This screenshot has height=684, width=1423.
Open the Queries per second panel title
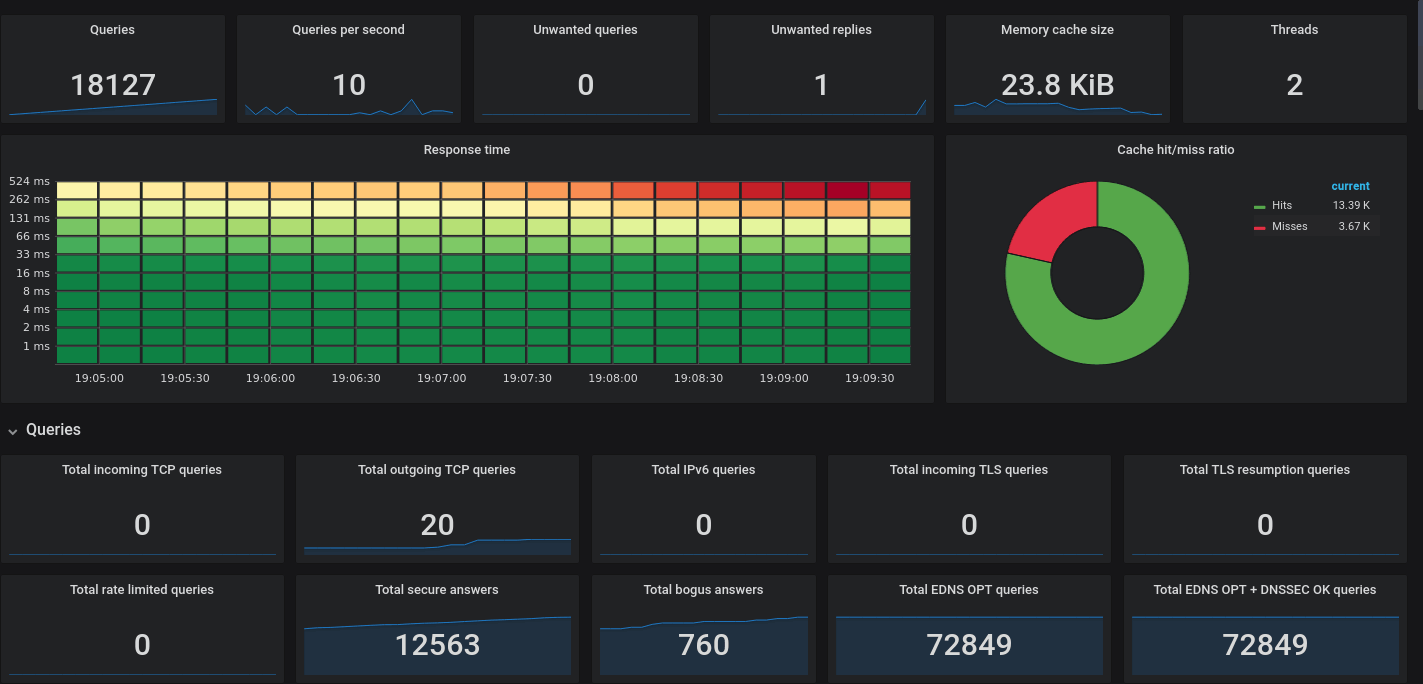[x=348, y=30]
